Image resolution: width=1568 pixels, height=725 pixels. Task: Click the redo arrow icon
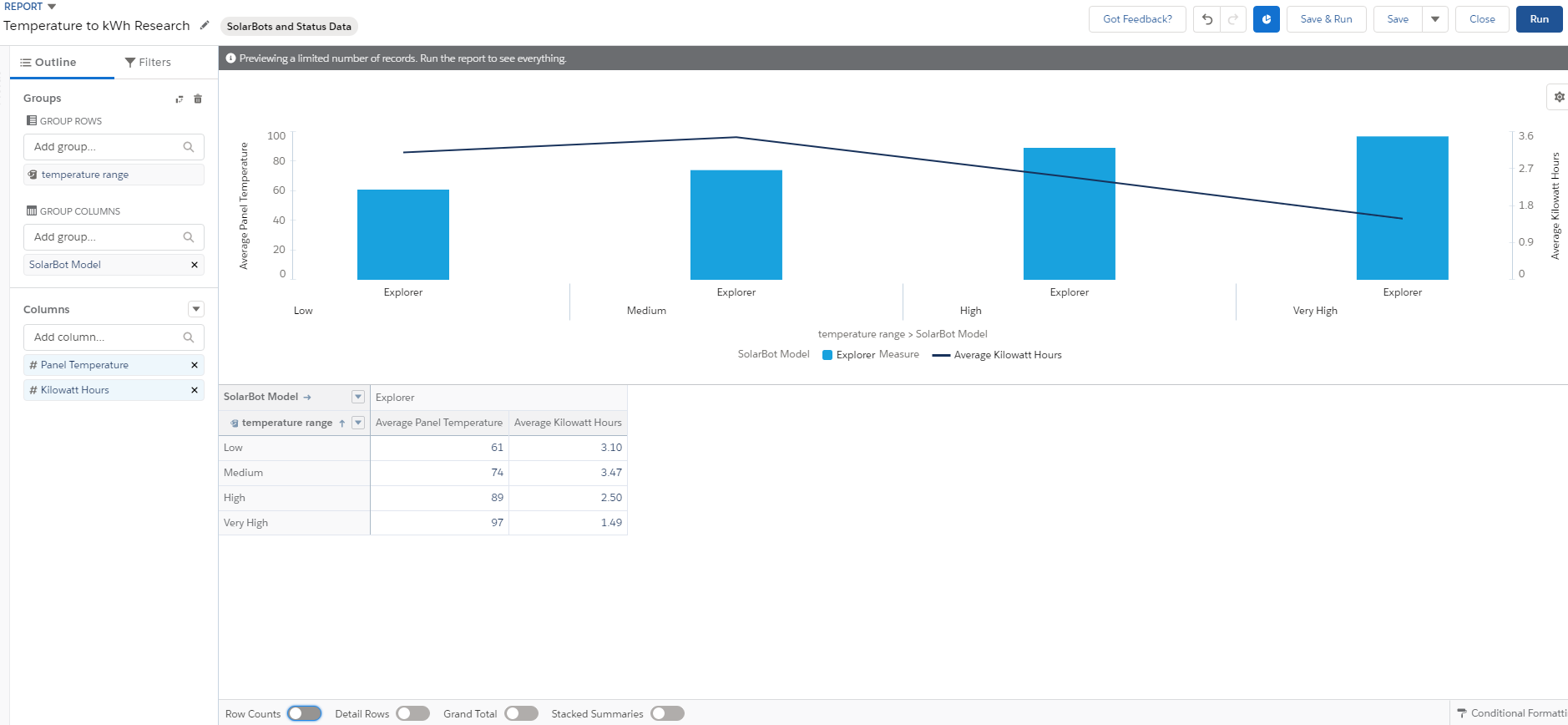click(x=1233, y=19)
